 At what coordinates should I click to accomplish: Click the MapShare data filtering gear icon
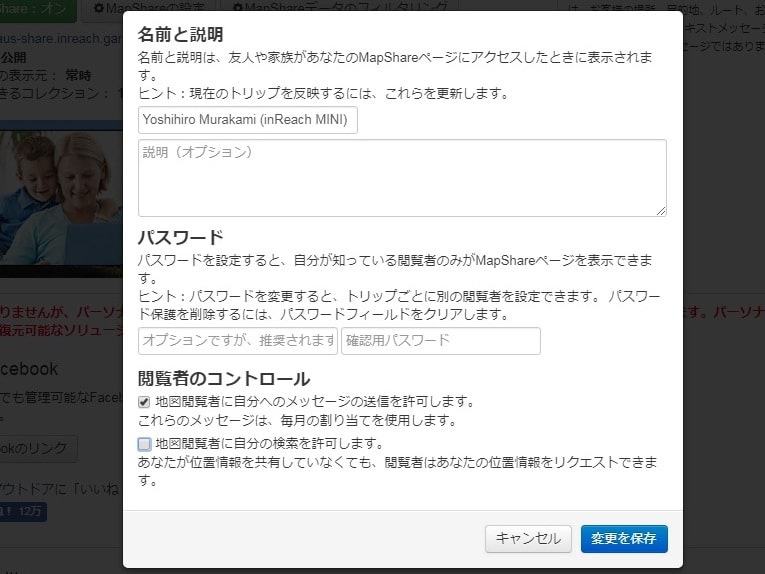(238, 8)
